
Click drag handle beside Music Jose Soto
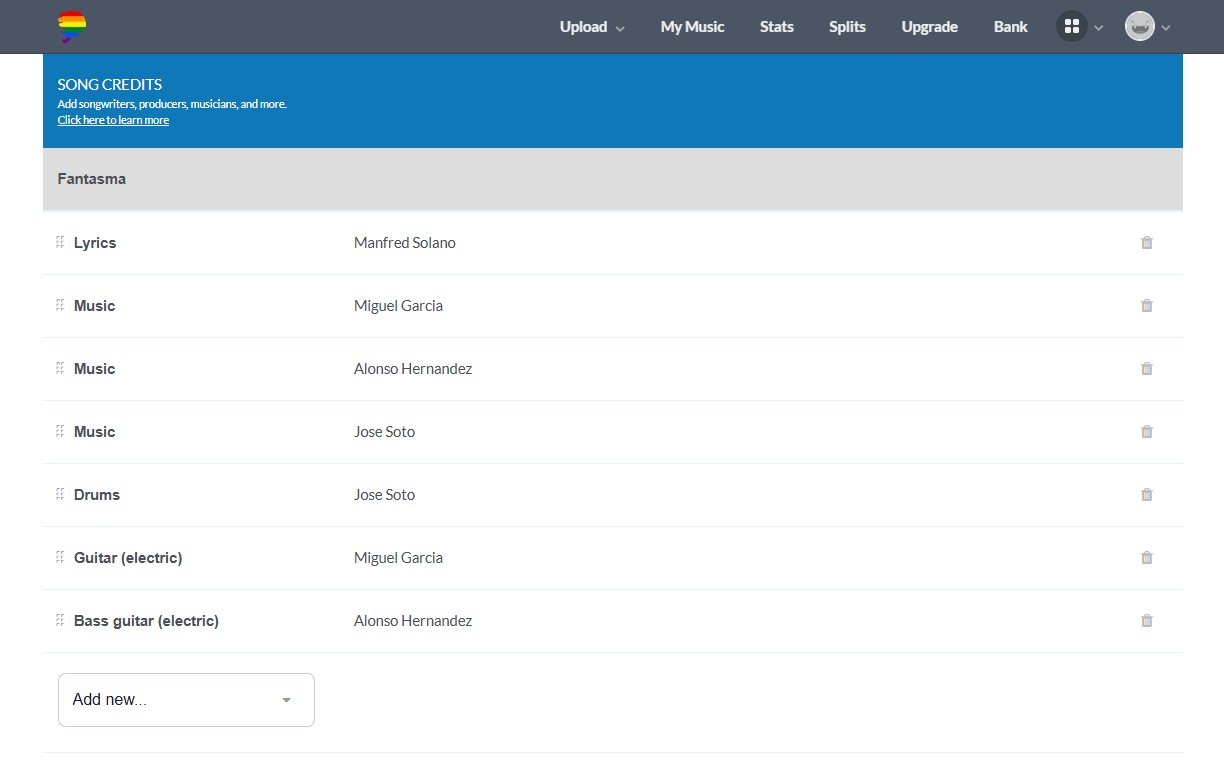tap(60, 431)
